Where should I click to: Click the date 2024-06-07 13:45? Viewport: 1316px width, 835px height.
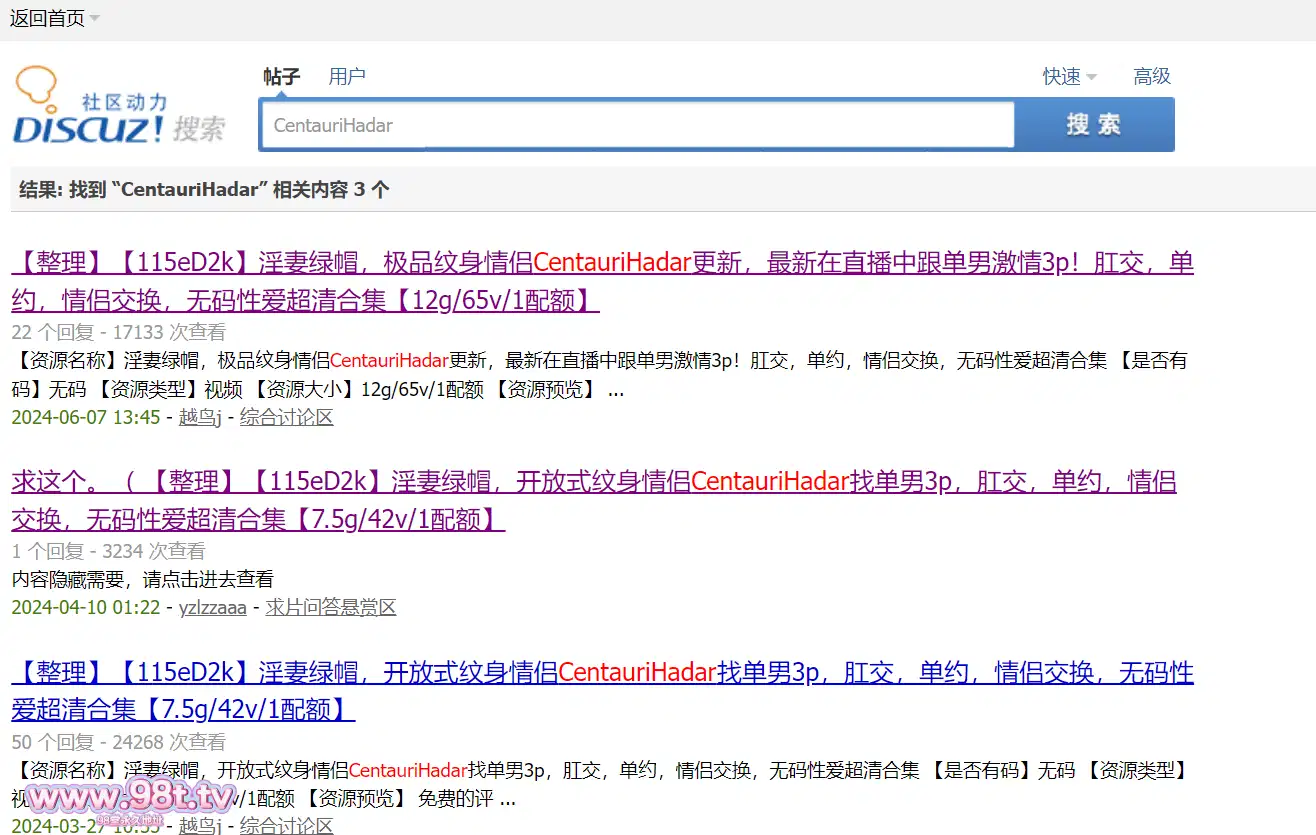point(86,417)
